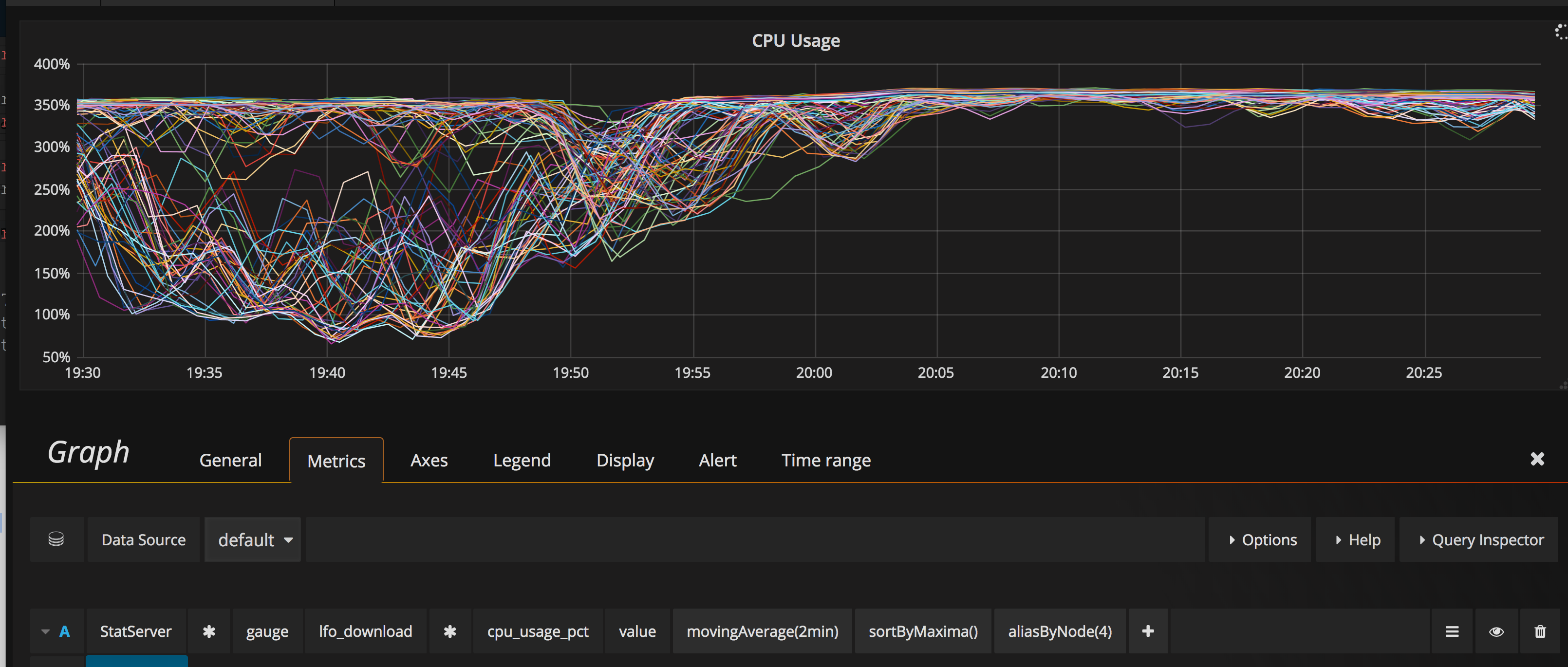Click the 20:00 time axis label

814,372
